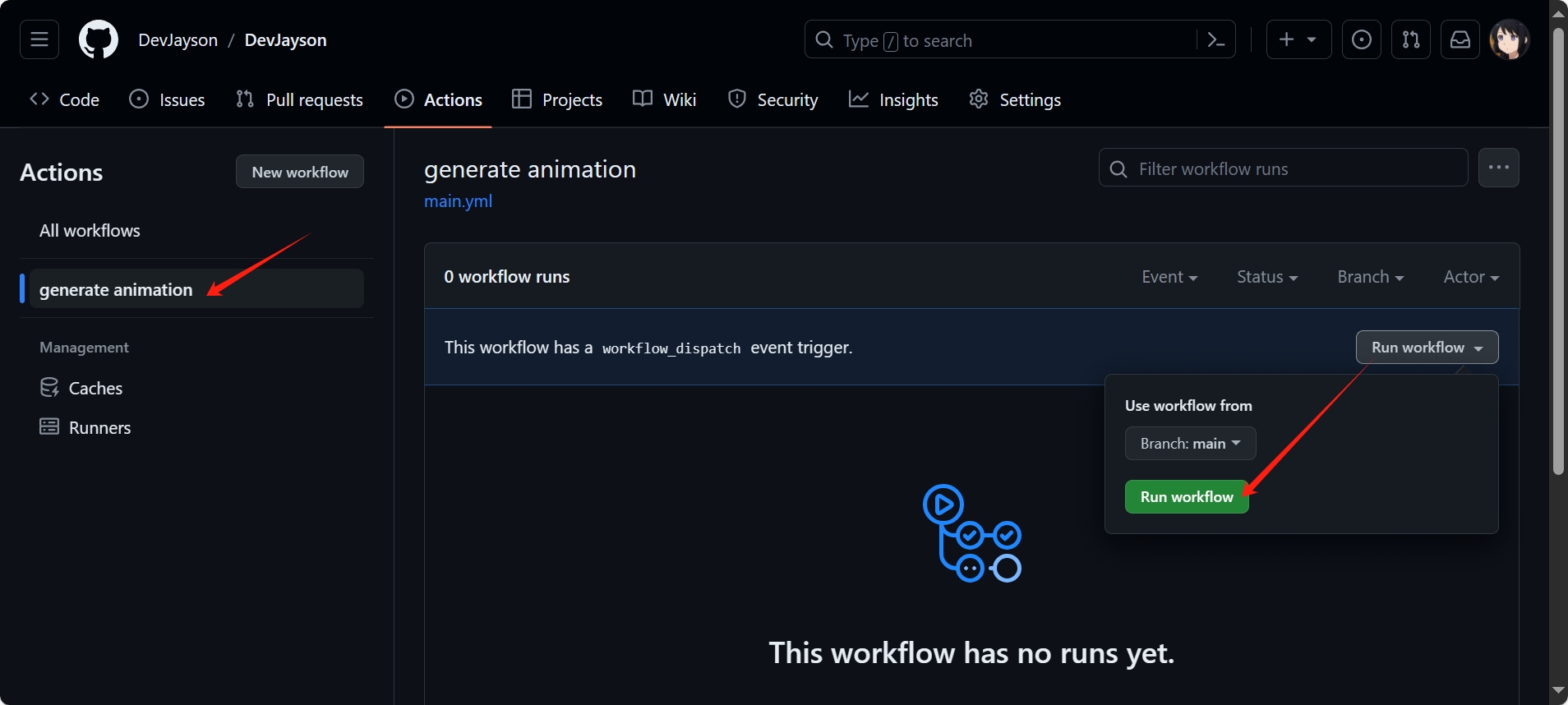Switch to the Insights tab
Screen dimensions: 1568x705
click(893, 99)
